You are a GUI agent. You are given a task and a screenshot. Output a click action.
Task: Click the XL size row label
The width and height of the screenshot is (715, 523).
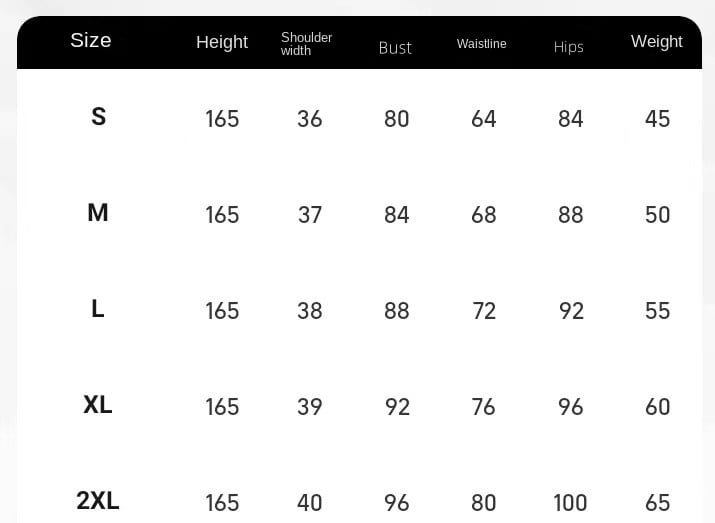pos(98,404)
